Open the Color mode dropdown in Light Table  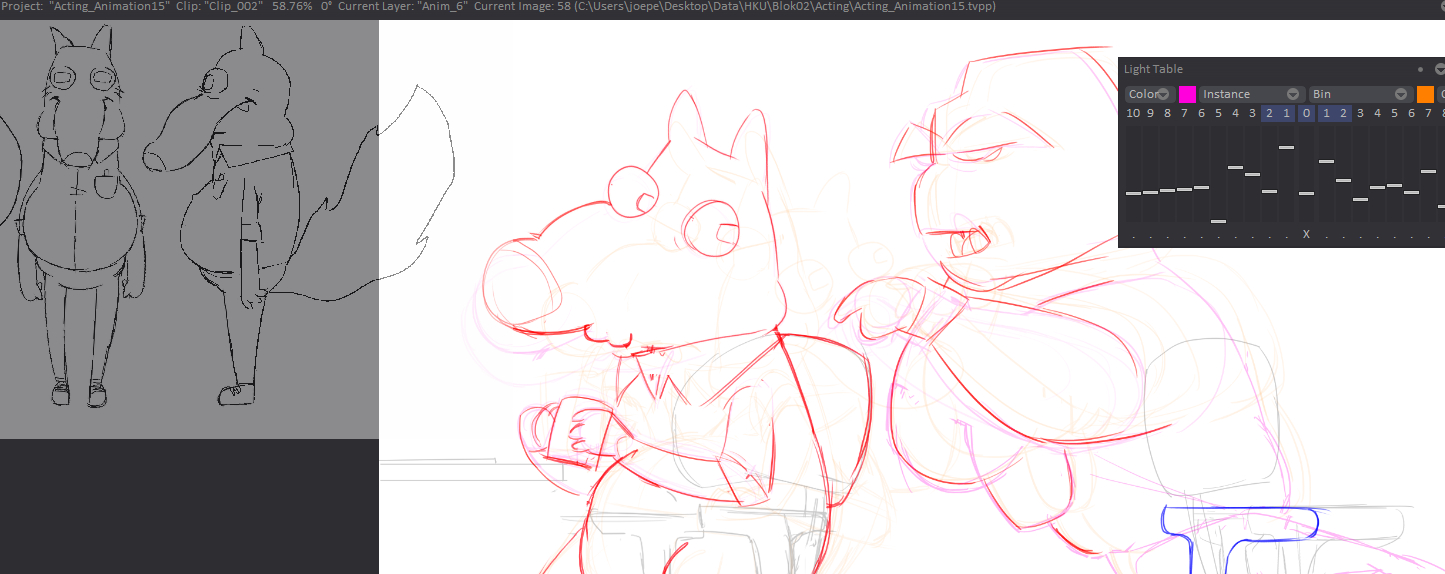point(1150,94)
